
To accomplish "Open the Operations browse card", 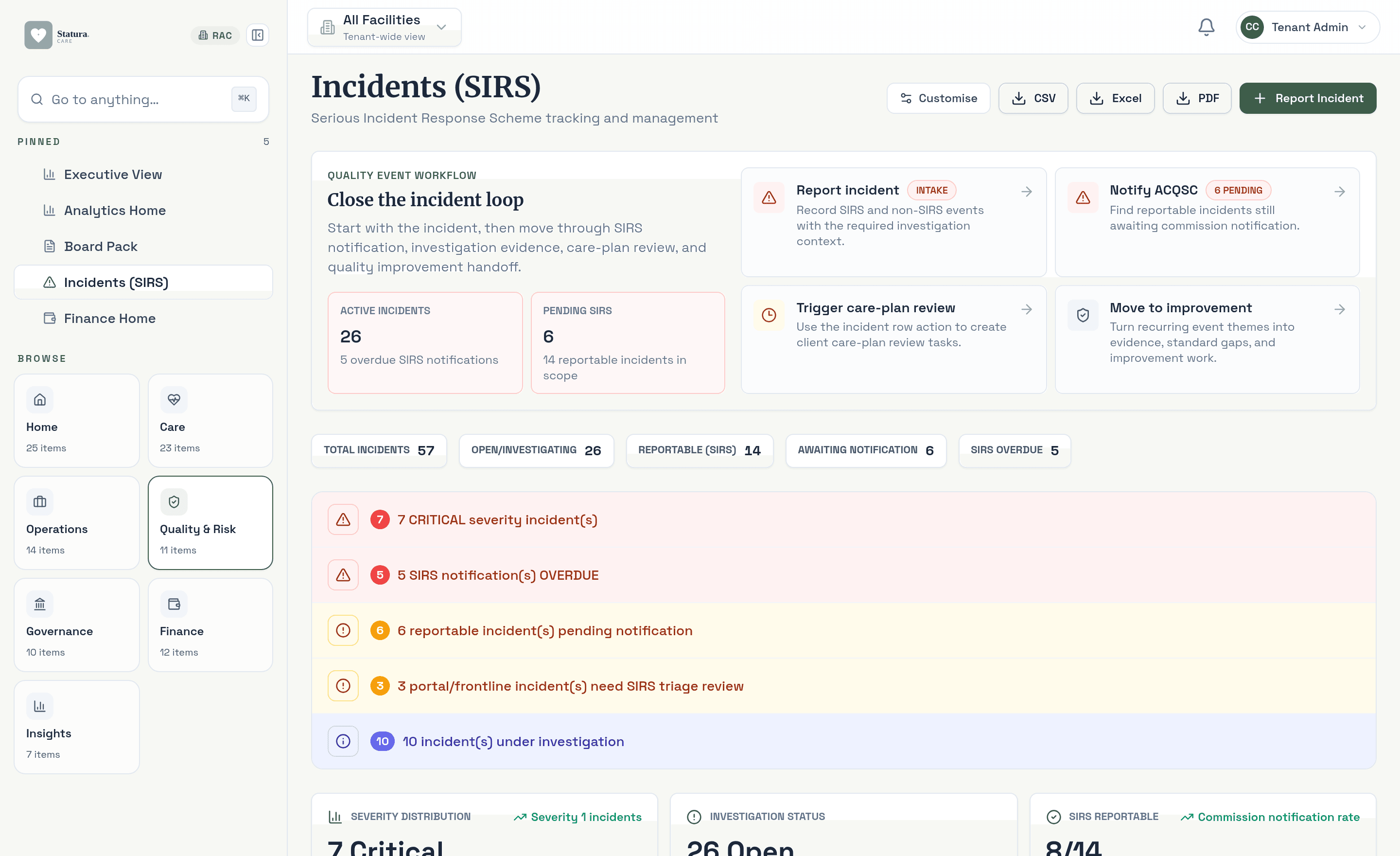I will pyautogui.click(x=77, y=523).
